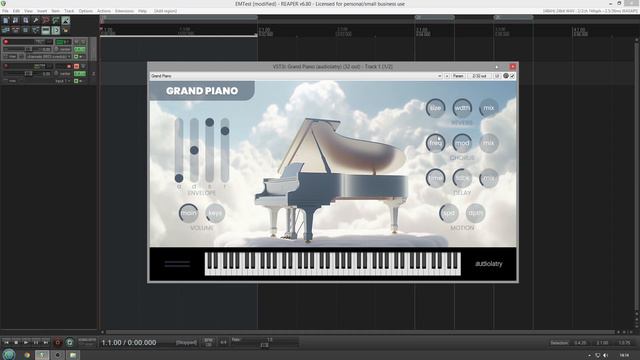Click the round knob icon in FX header
Image resolution: width=640 pixels, height=360 pixels.
tap(506, 76)
